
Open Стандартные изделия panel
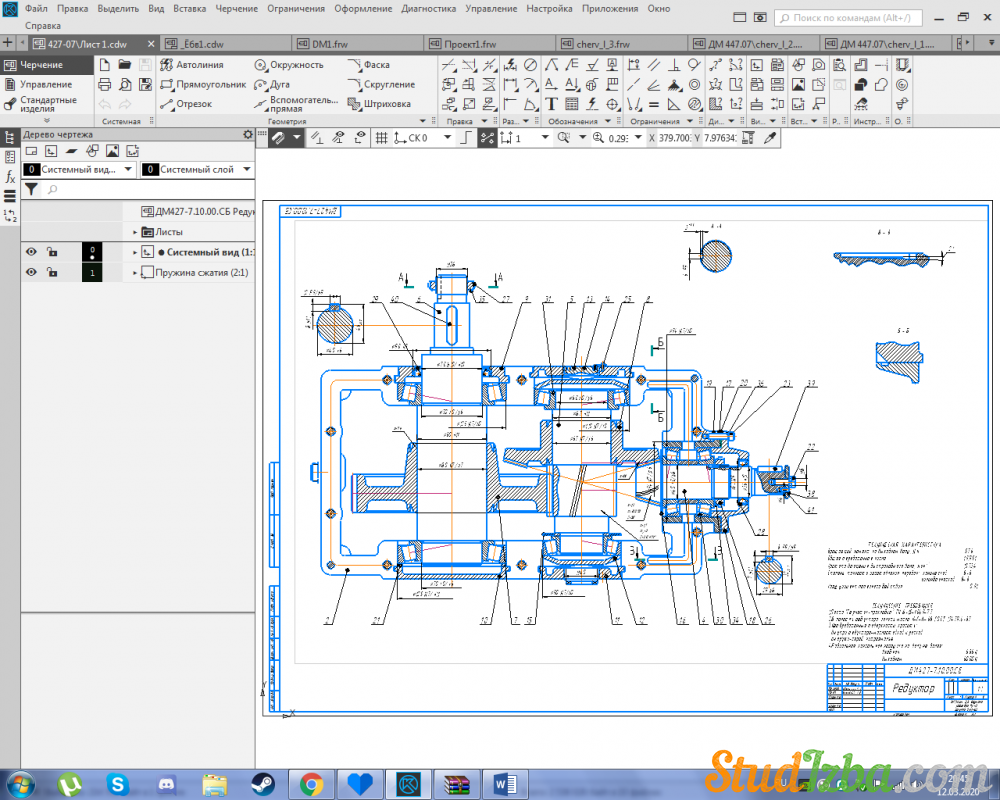[47, 104]
